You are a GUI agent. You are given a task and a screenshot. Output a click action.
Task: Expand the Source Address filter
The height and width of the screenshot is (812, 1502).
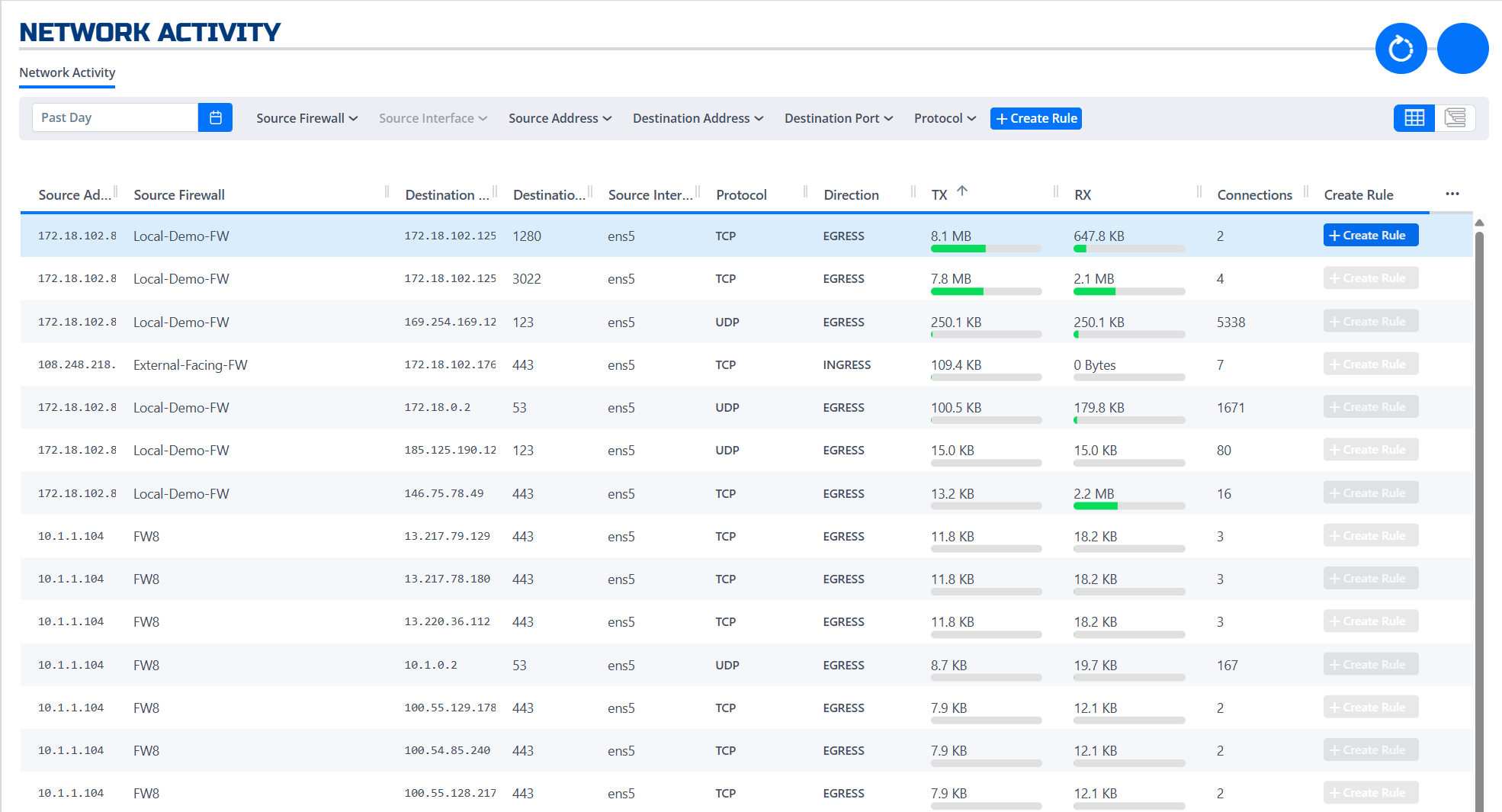tap(560, 118)
